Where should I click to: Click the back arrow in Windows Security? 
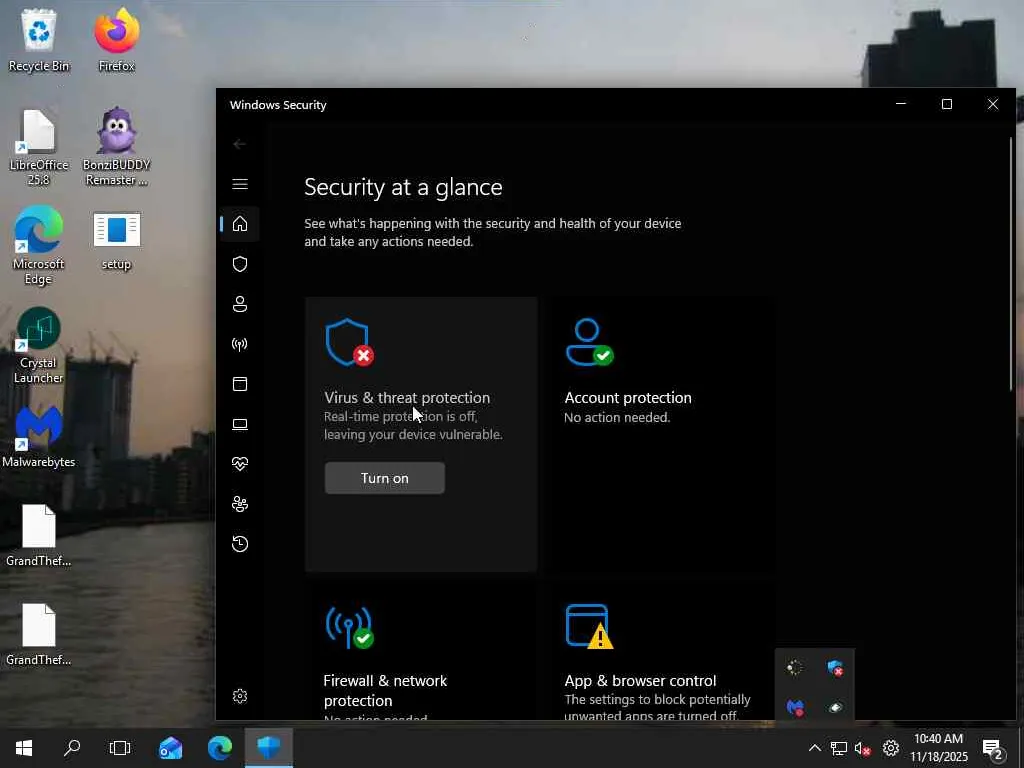[240, 144]
